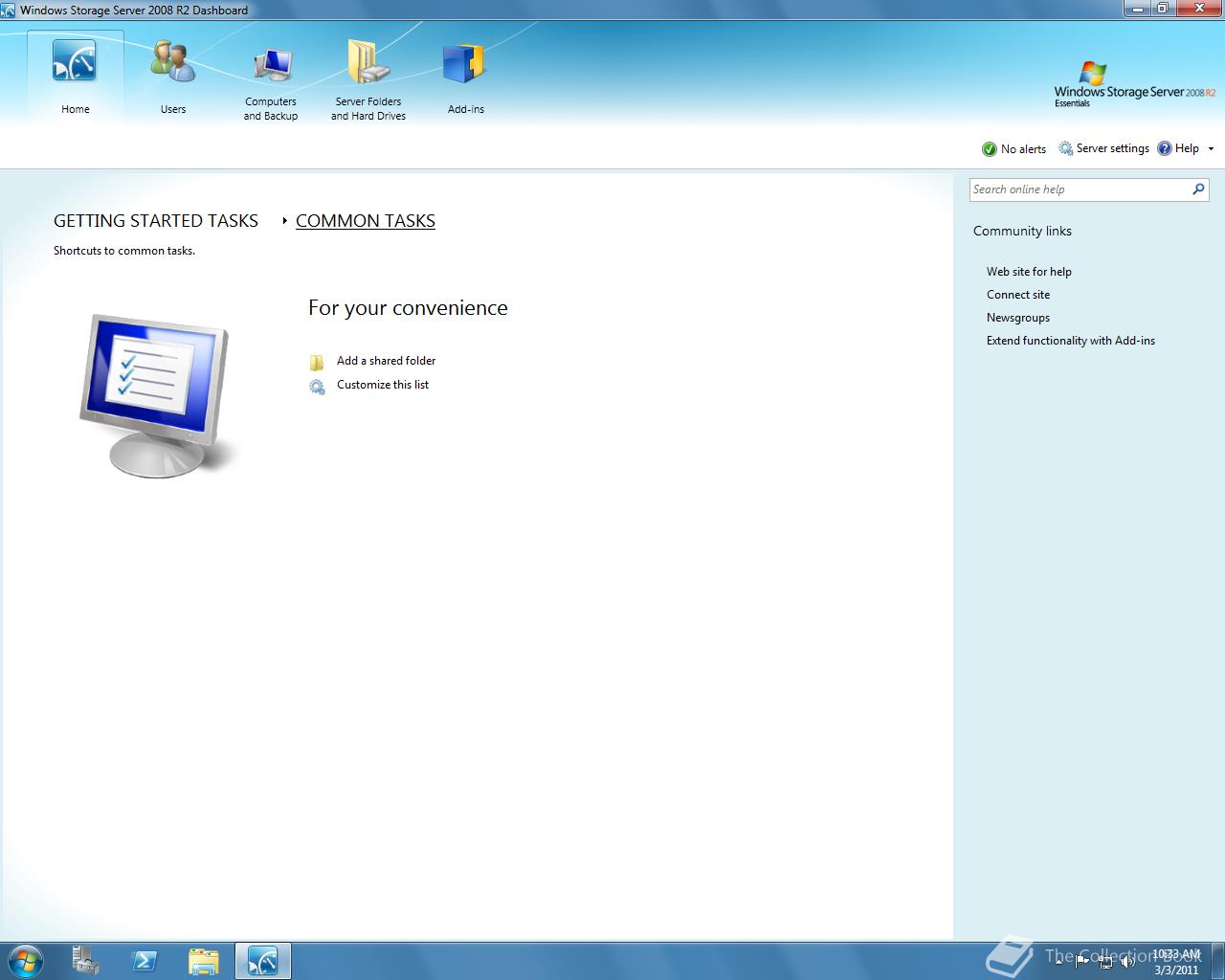The height and width of the screenshot is (980, 1225).
Task: Launch PowerShell from the taskbar
Action: pyautogui.click(x=145, y=961)
